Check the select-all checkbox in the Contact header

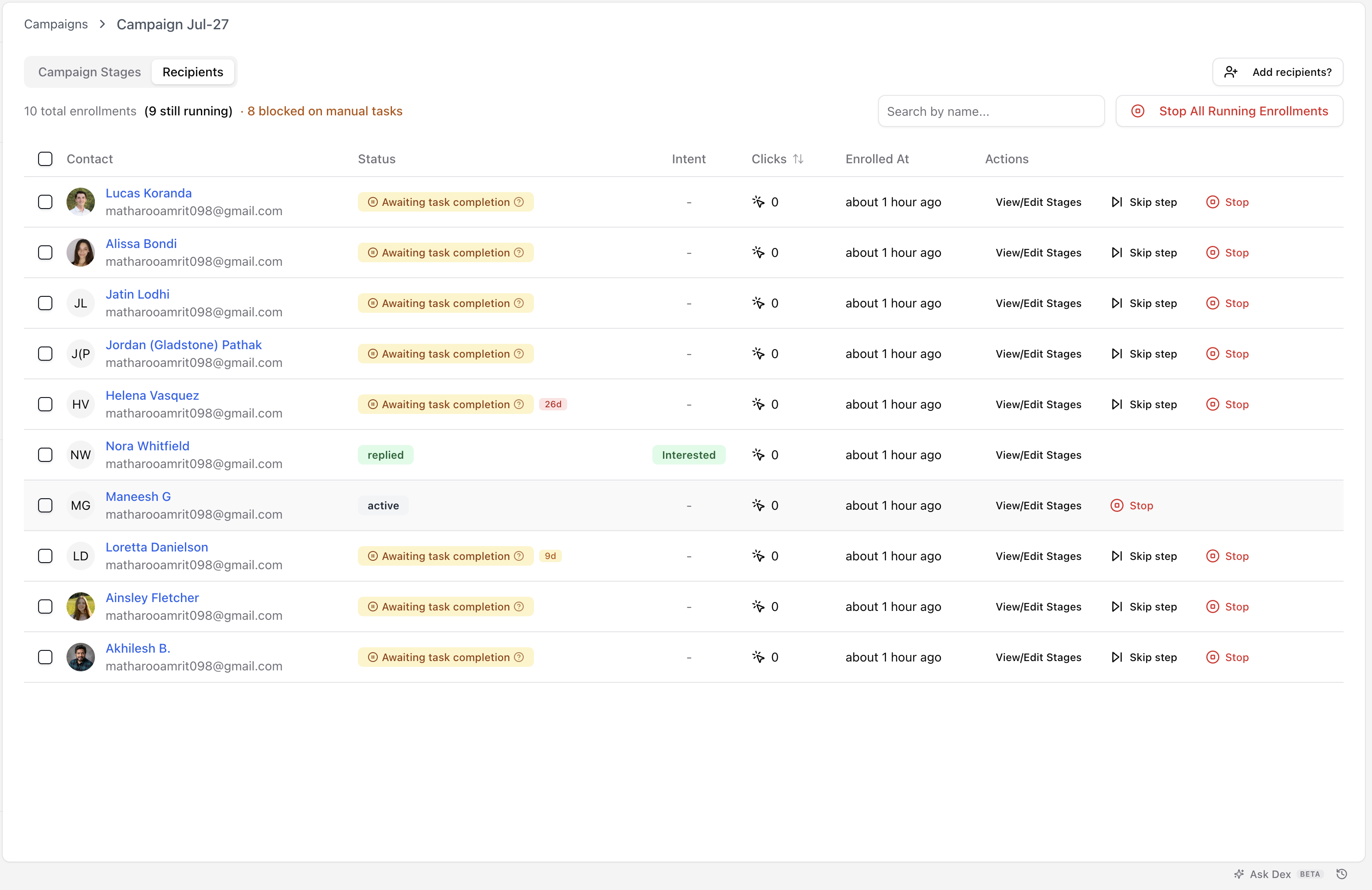pyautogui.click(x=45, y=159)
